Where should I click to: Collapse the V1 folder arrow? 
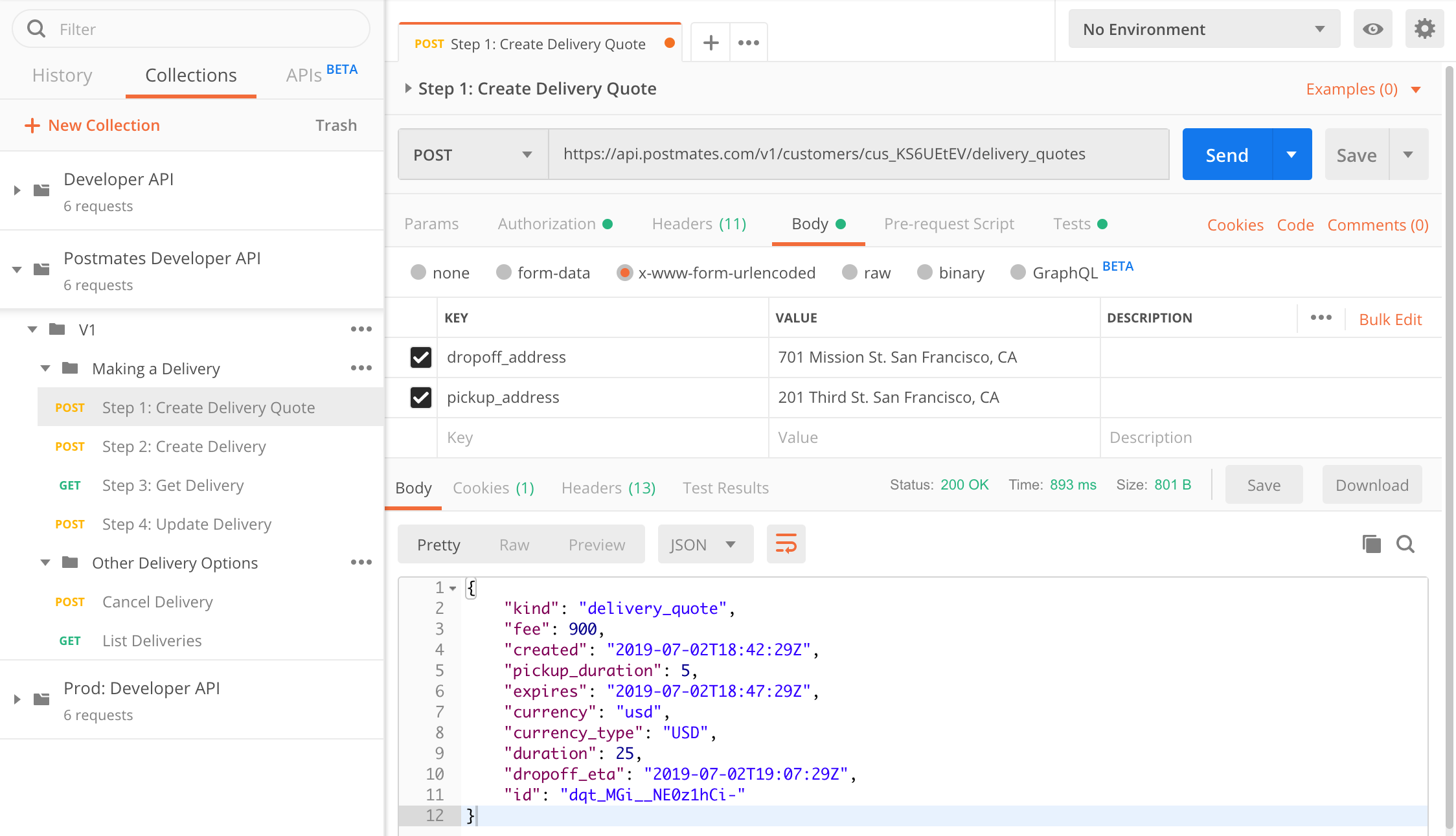32,329
